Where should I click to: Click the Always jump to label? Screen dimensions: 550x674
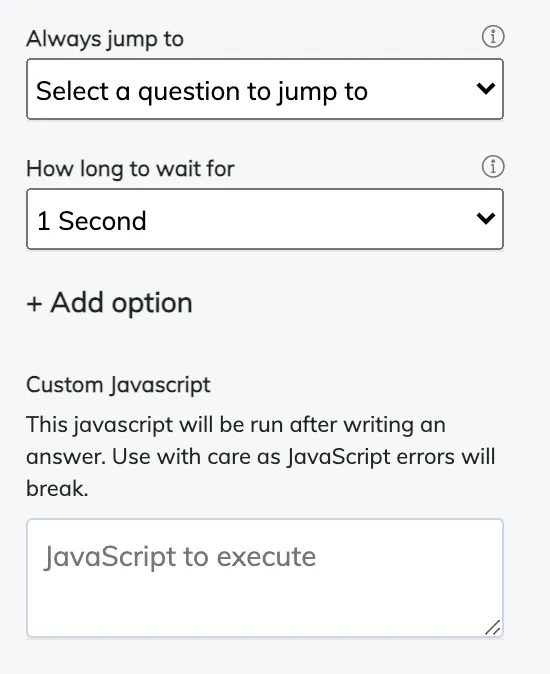click(x=105, y=39)
